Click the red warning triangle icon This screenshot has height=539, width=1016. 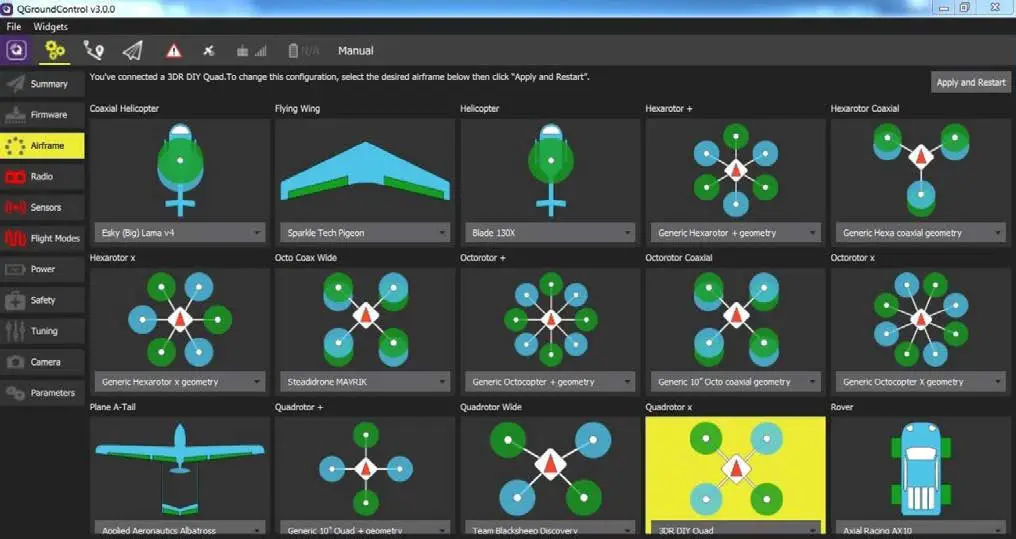[x=173, y=51]
